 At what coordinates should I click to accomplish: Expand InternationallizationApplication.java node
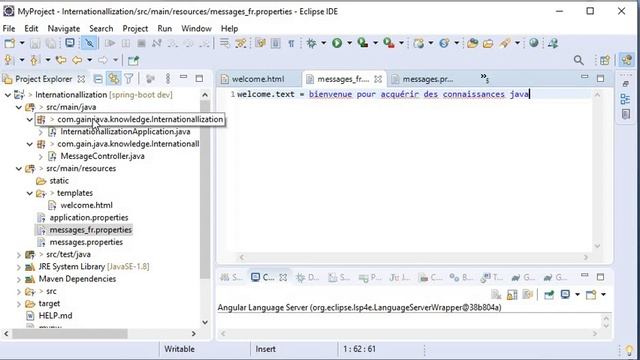click(40, 132)
